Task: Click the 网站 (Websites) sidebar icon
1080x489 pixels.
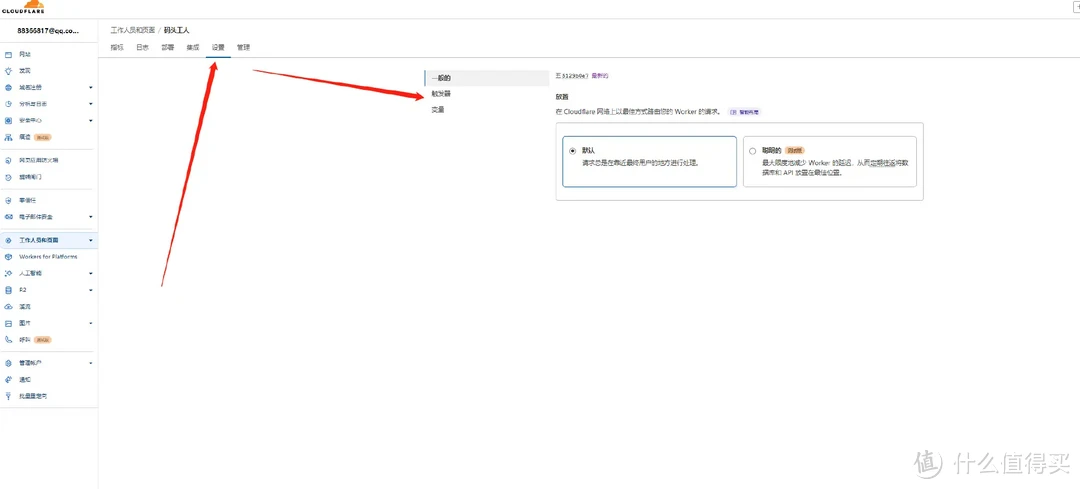Action: 9,55
